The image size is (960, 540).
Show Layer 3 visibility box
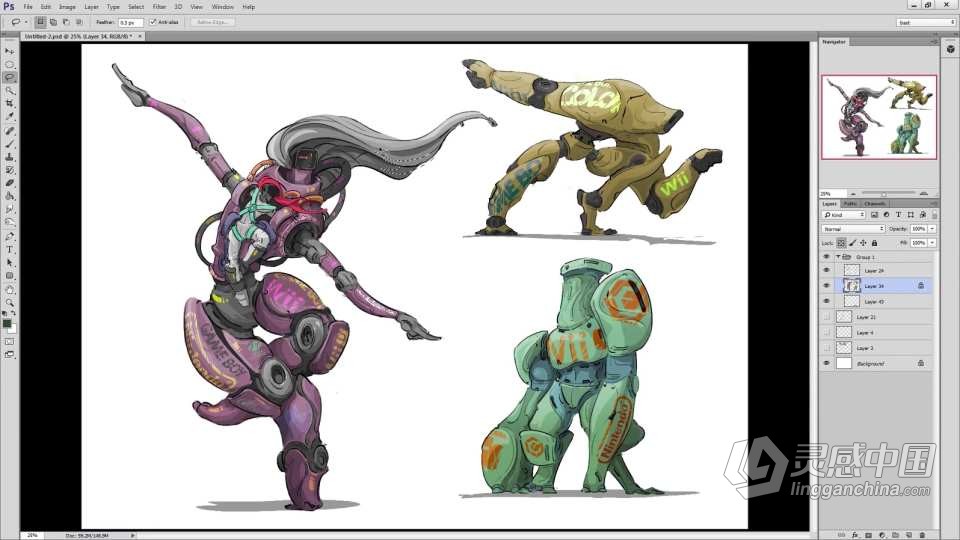827,348
